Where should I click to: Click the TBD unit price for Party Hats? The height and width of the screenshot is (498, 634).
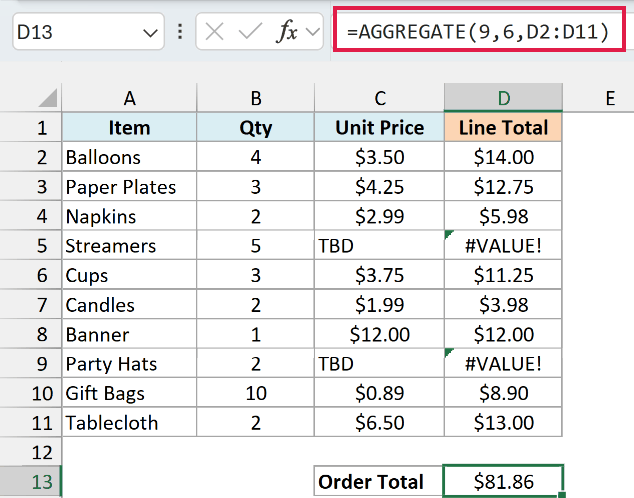pos(379,363)
